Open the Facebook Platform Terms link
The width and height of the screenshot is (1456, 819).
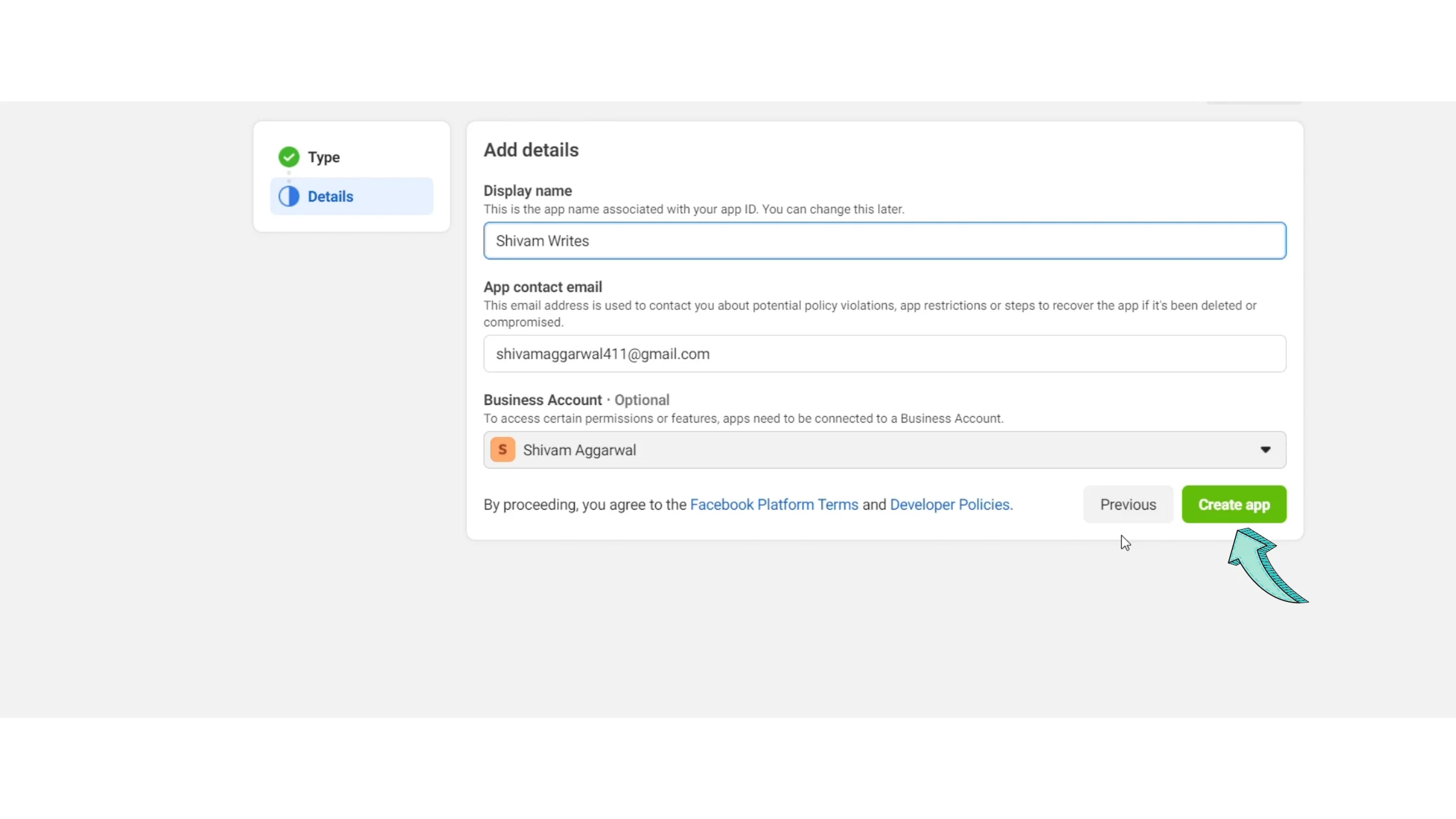pyautogui.click(x=773, y=504)
